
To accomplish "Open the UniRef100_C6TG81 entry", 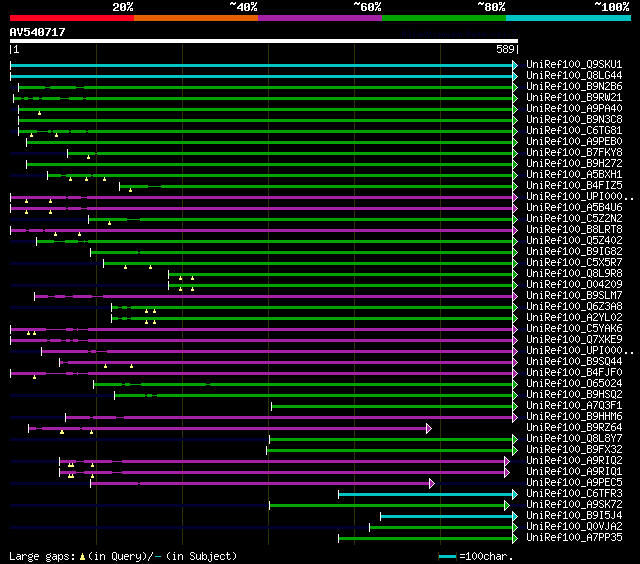I will coord(574,131).
